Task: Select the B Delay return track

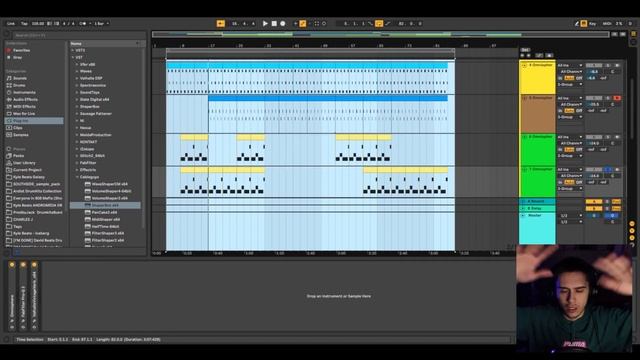Action: (x=537, y=208)
